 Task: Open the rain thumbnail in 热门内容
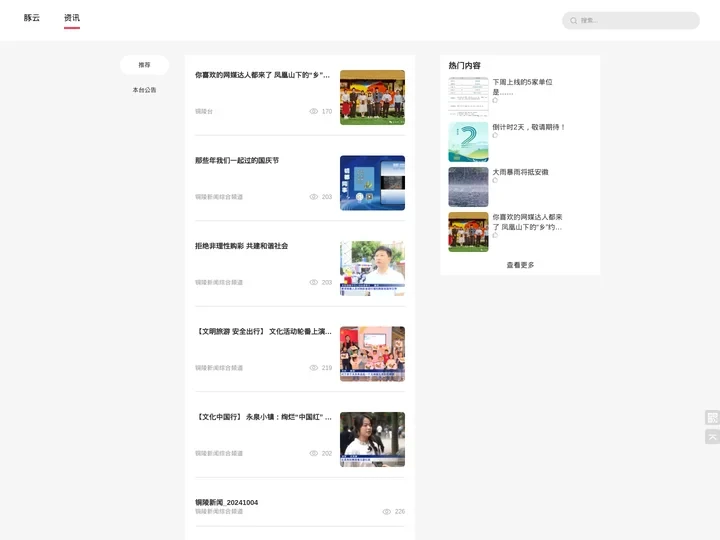(x=468, y=186)
